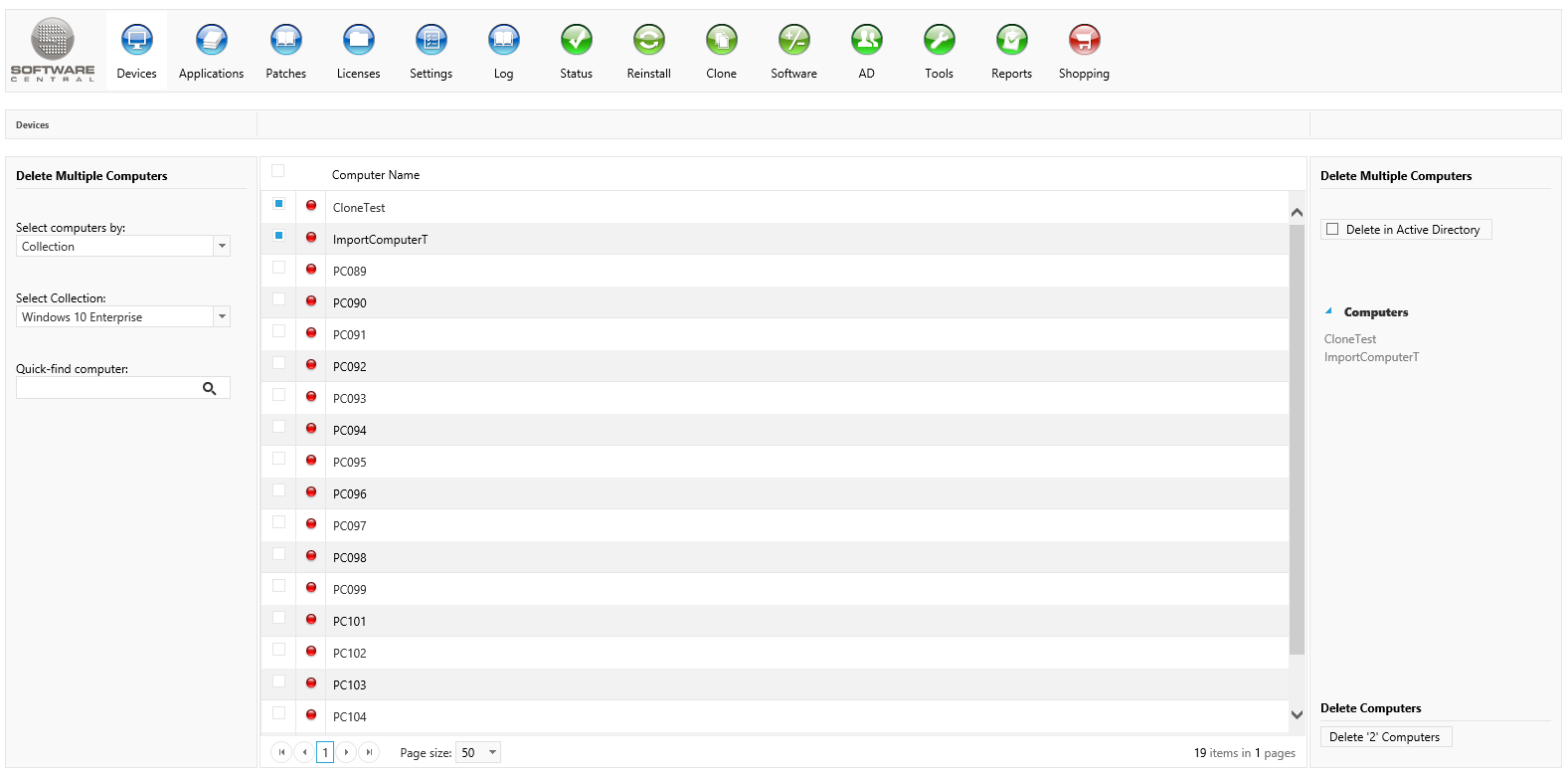Collapse the Computers list expander

click(x=1328, y=311)
